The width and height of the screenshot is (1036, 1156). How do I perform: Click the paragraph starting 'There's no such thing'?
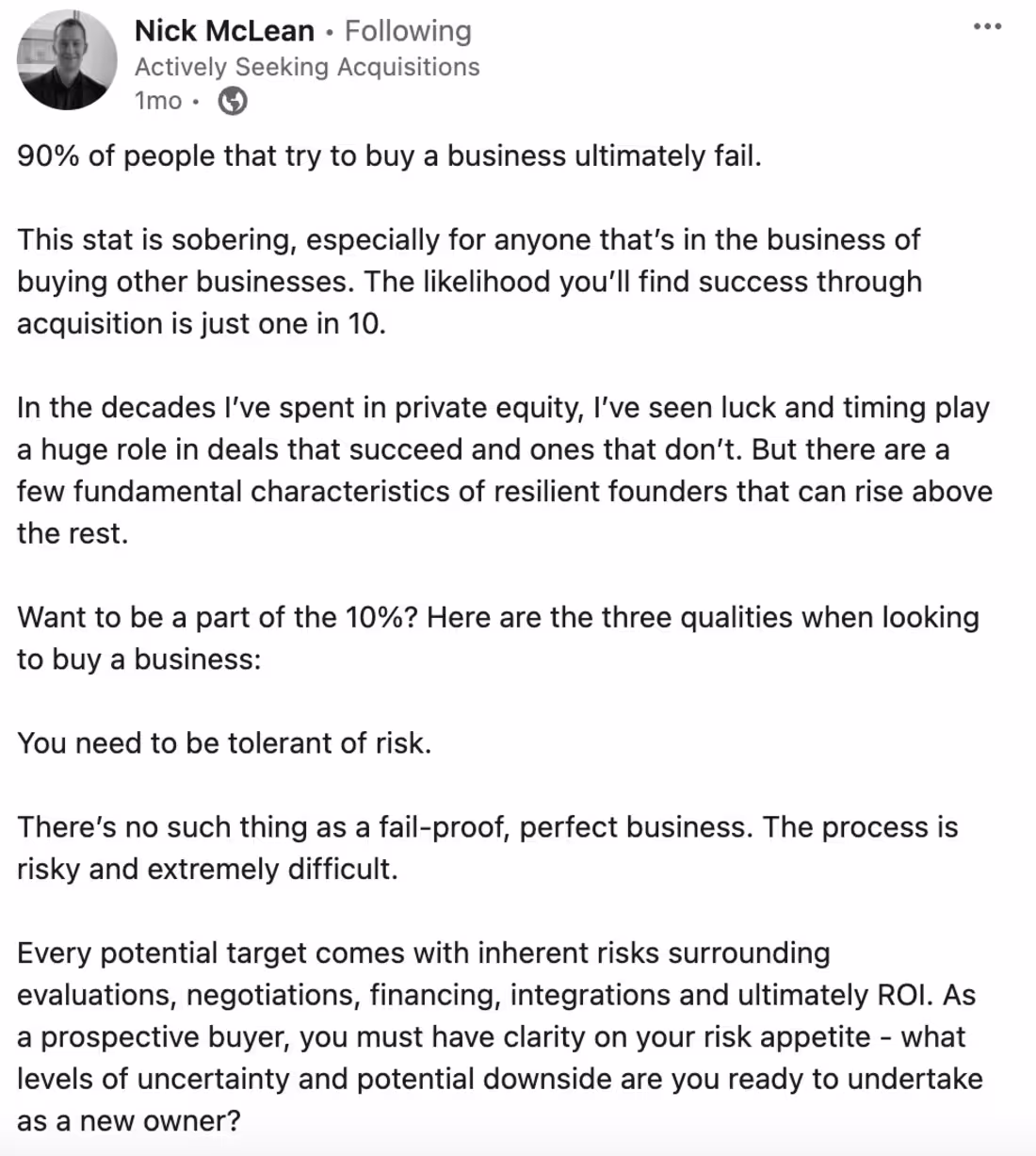(487, 847)
